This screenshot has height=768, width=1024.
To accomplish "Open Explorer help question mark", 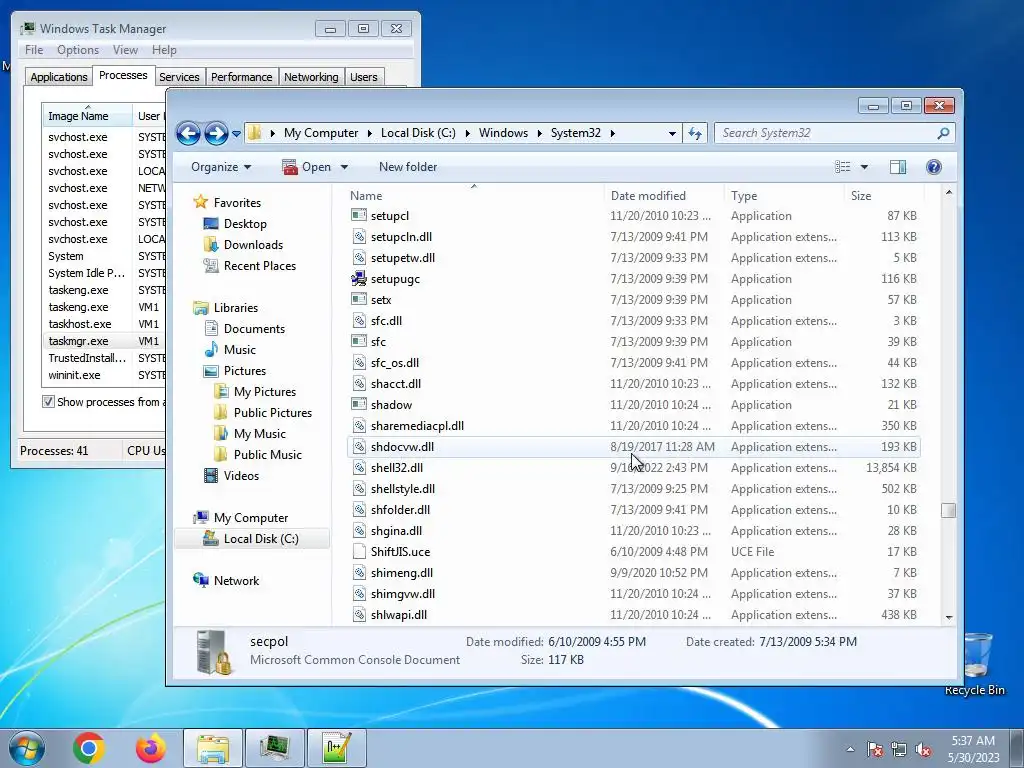I will [934, 167].
